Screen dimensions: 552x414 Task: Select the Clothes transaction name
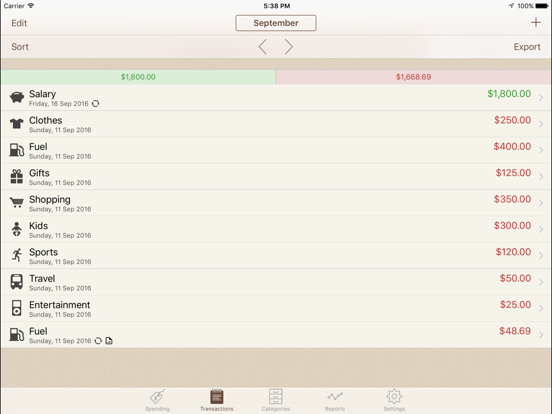[x=45, y=120]
